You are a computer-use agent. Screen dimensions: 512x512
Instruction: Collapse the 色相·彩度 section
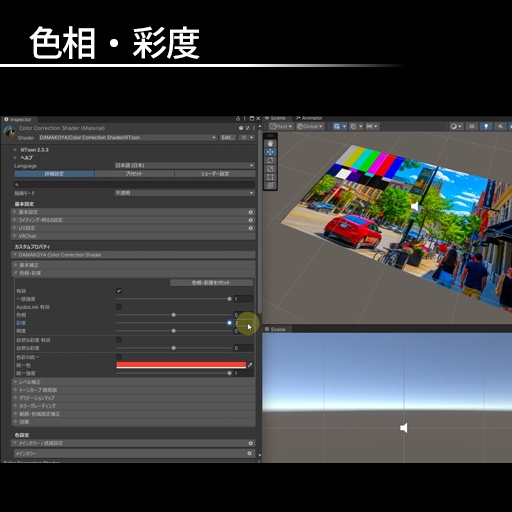click(x=133, y=273)
